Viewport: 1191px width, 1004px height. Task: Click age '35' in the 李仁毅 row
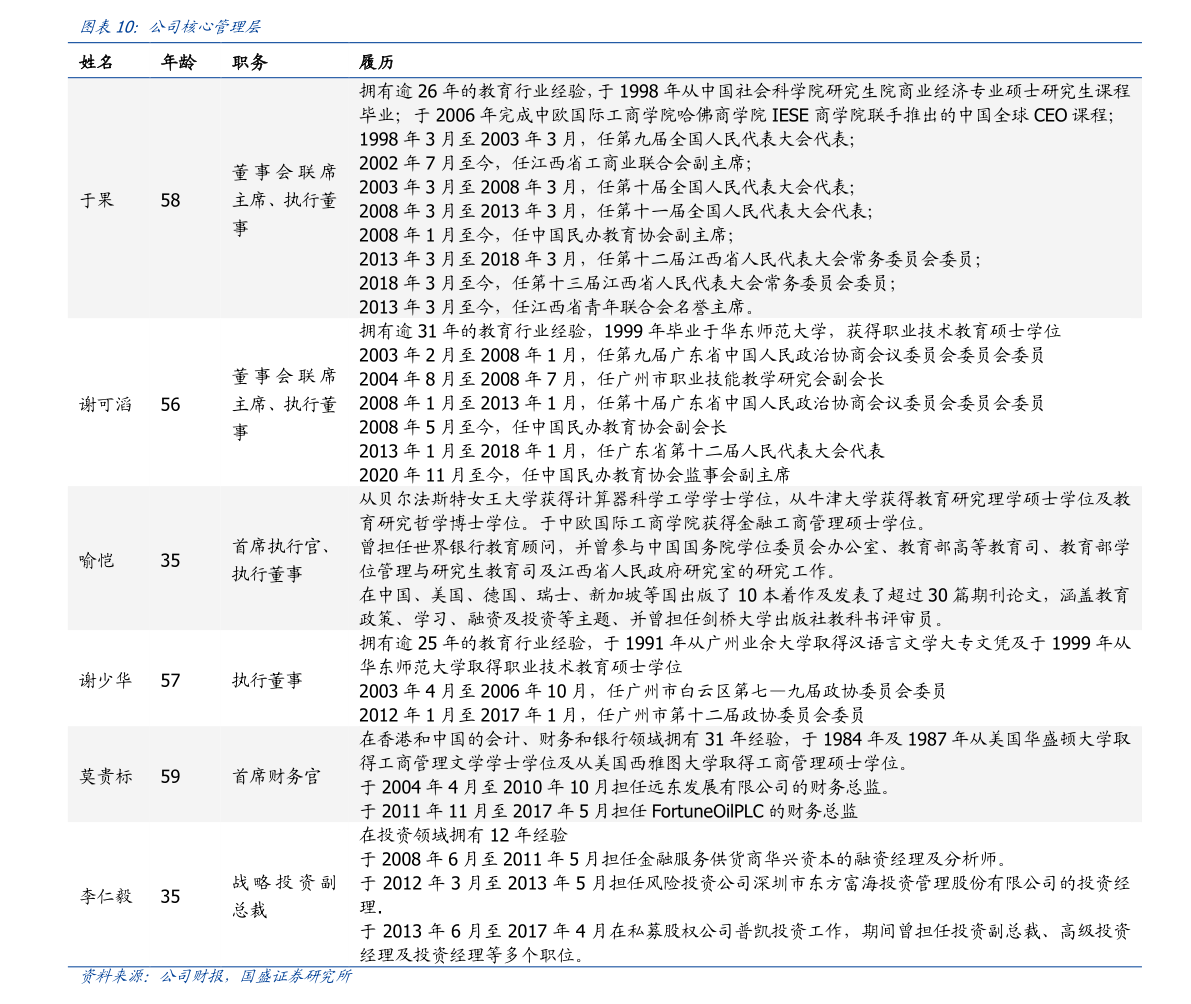pos(170,896)
